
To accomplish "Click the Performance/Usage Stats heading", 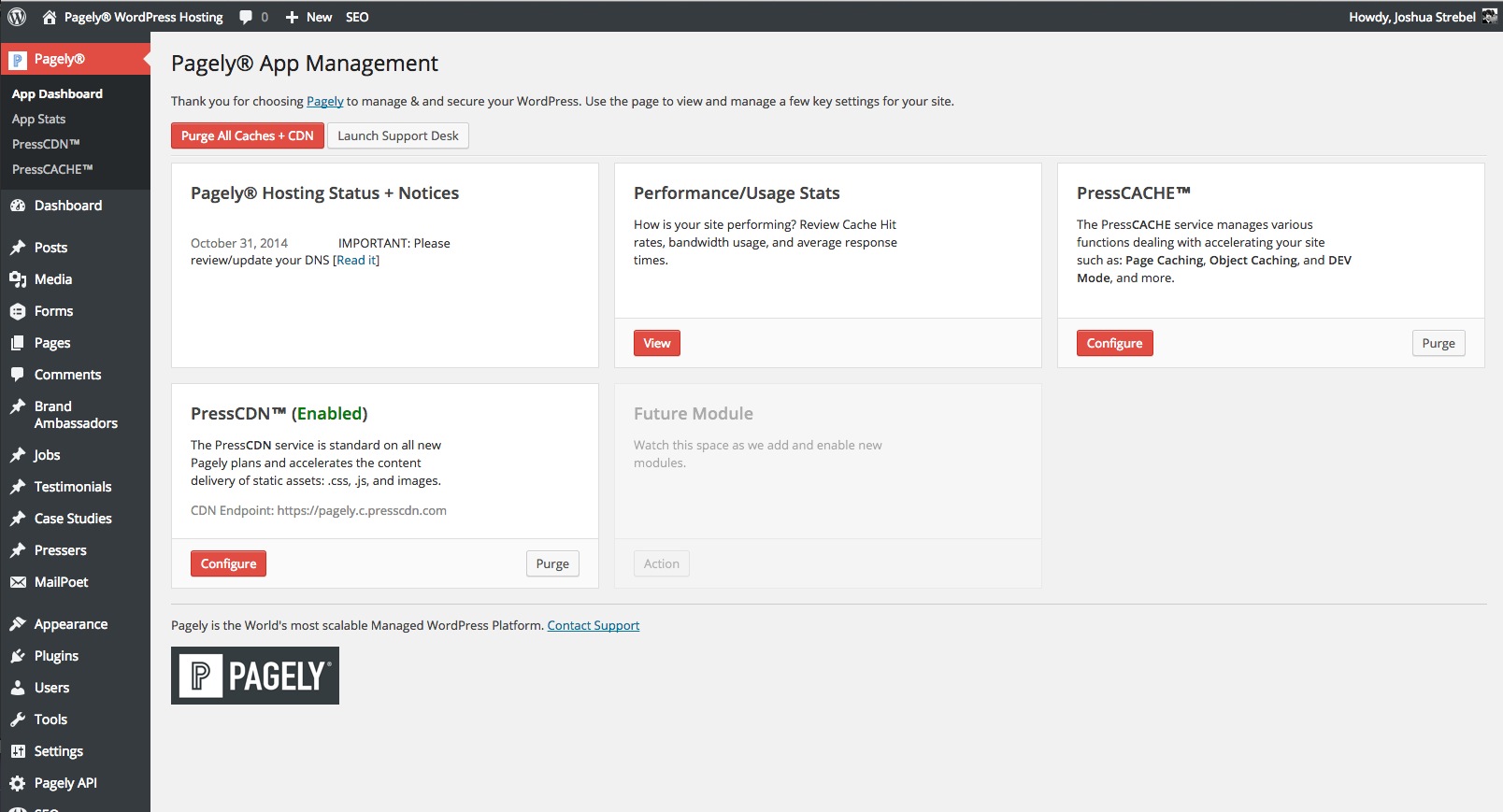I will click(737, 192).
